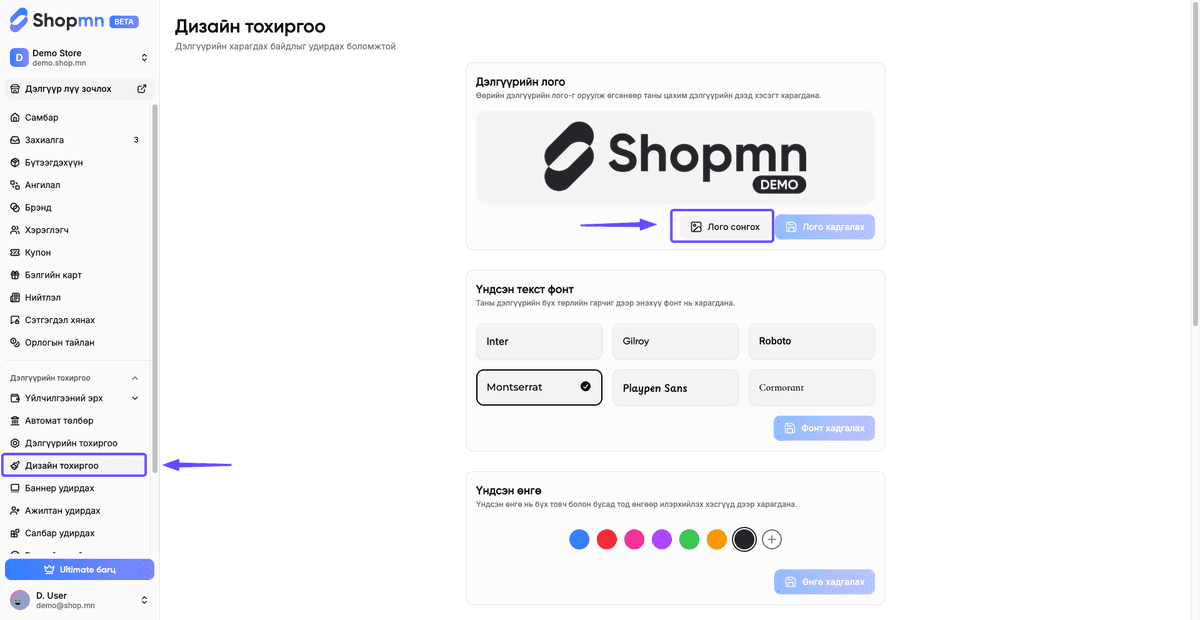Click the Самбар home icon in sidebar

coord(15,117)
